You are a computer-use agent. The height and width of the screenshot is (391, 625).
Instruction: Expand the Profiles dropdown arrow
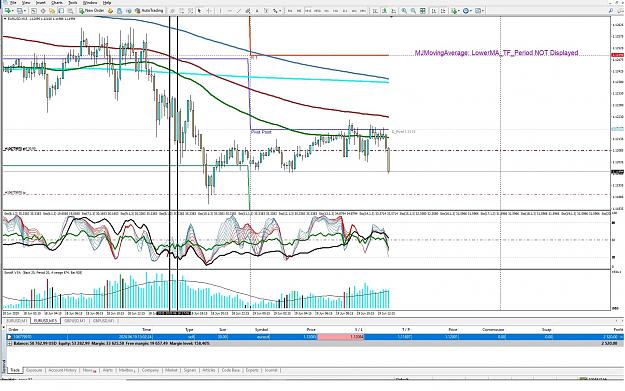tap(25, 11)
